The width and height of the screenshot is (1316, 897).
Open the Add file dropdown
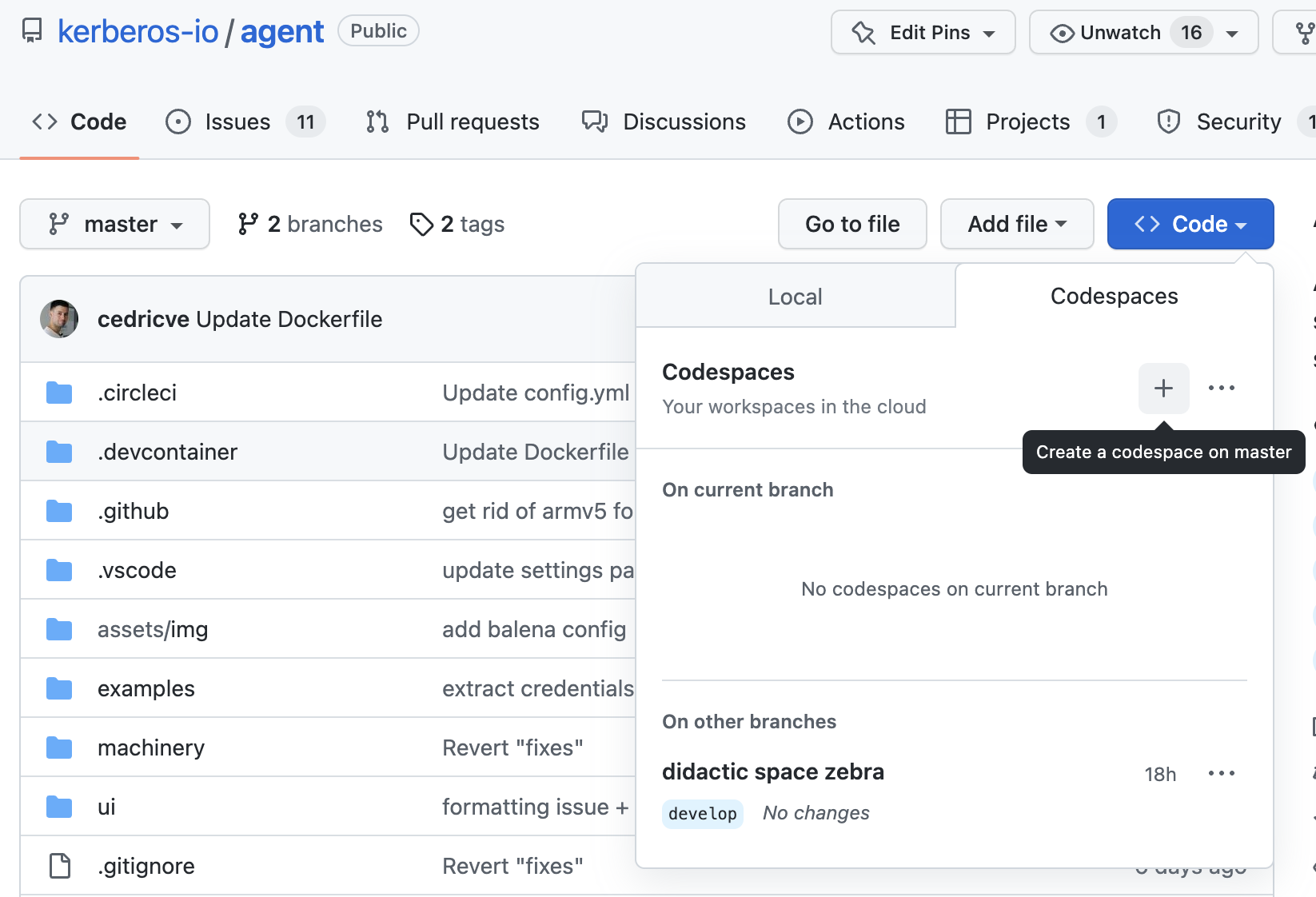coord(1016,224)
